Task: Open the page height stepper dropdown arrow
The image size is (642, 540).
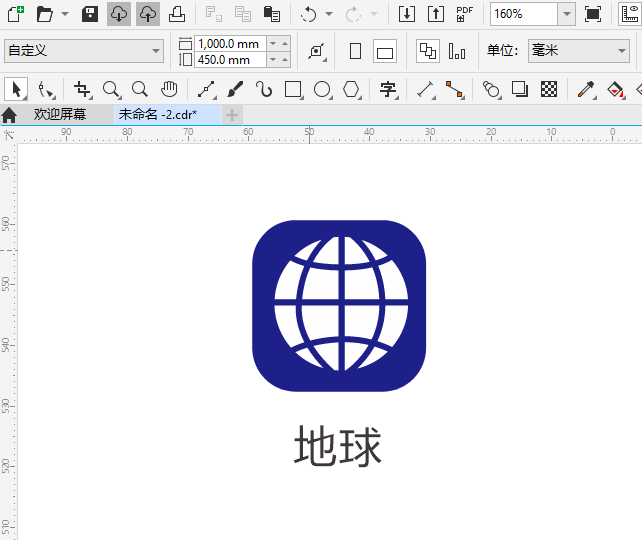Action: pyautogui.click(x=273, y=60)
